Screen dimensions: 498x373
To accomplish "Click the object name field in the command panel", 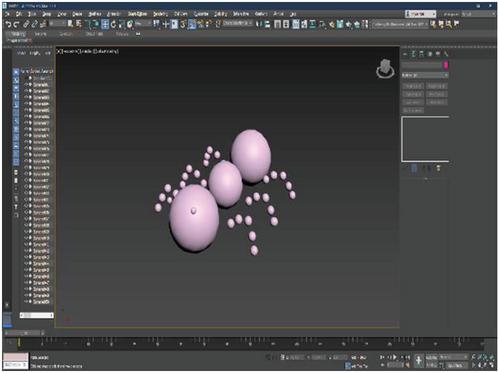I will [421, 65].
